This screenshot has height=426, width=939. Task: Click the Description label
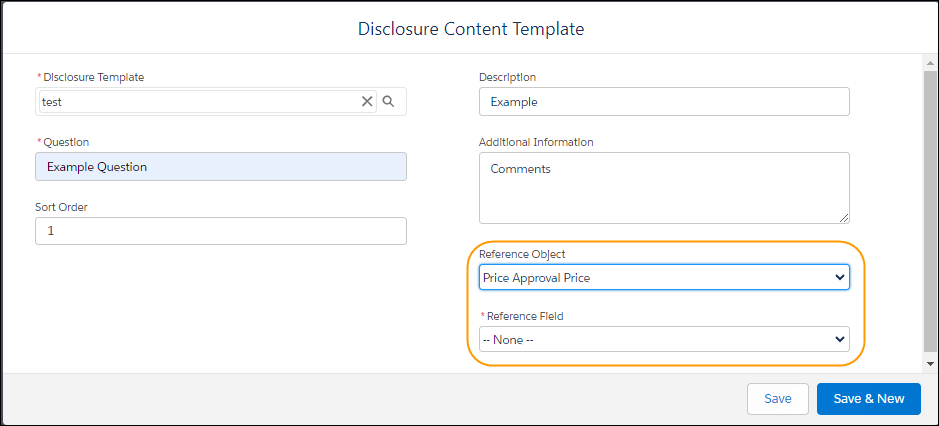pyautogui.click(x=507, y=77)
